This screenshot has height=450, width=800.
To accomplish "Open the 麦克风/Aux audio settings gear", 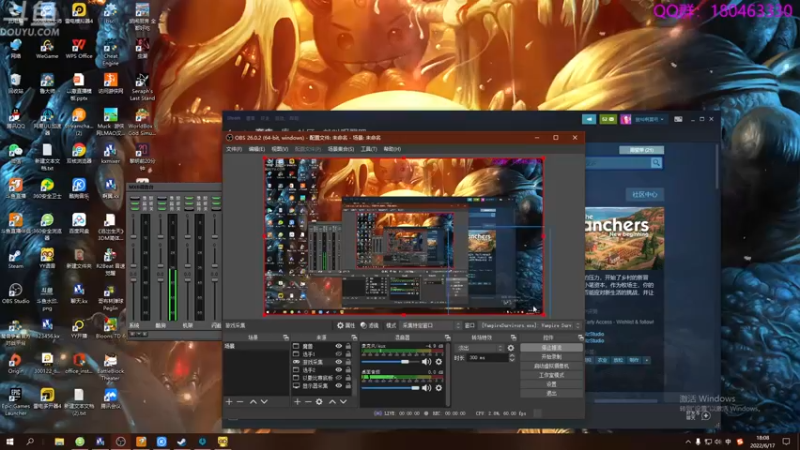I will 439,362.
